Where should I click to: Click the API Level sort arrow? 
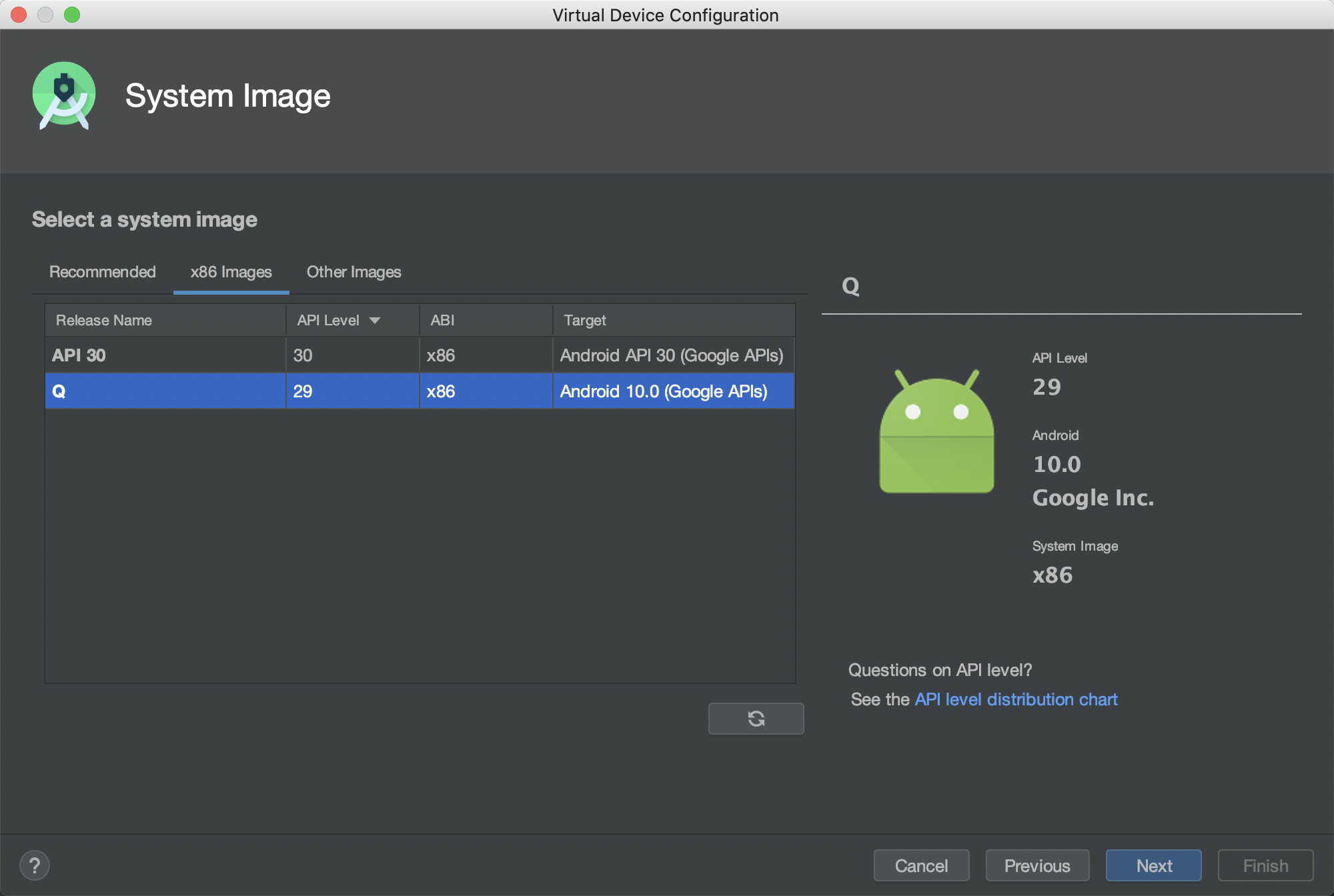375,321
